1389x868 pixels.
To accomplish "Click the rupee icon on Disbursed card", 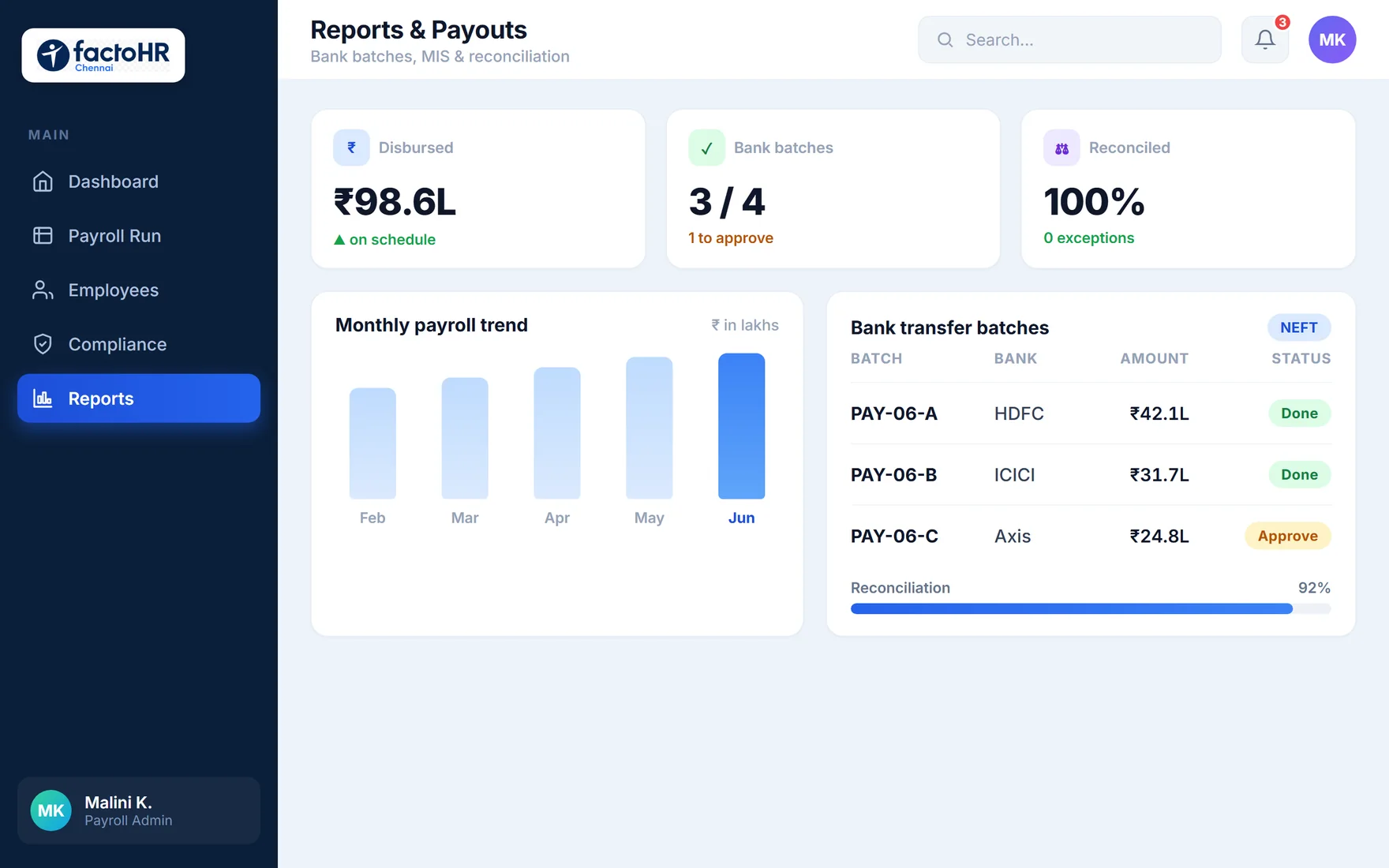I will tap(351, 148).
